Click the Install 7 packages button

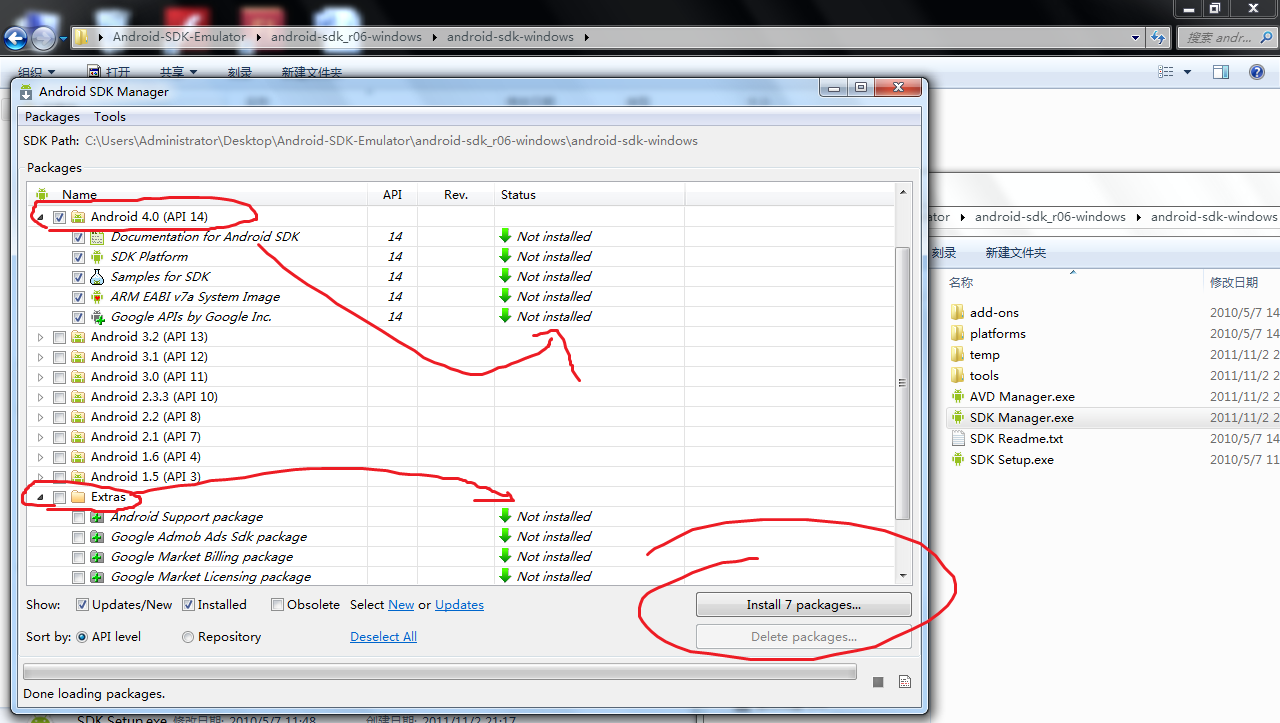[804, 605]
